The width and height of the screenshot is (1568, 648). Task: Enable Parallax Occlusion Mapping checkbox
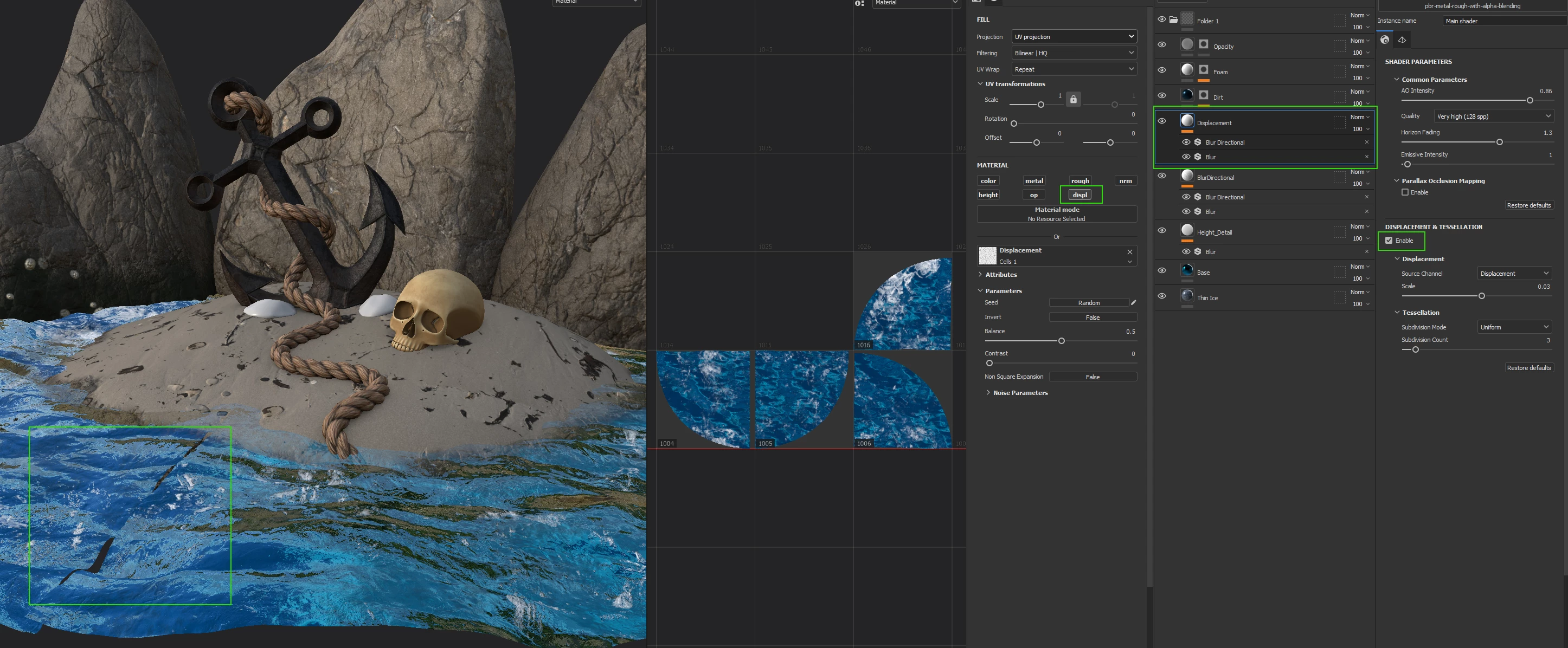pos(1405,192)
